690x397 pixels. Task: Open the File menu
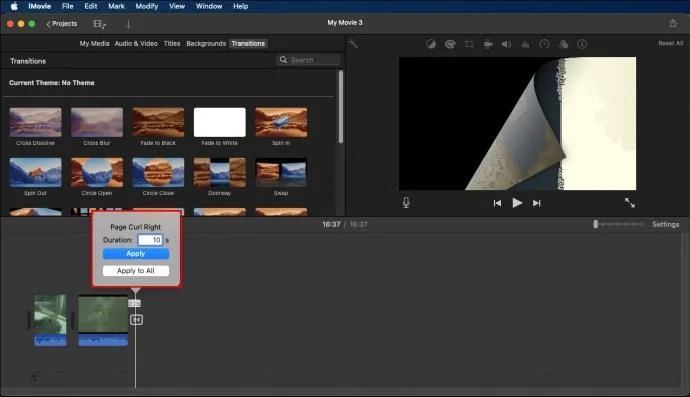point(68,6)
